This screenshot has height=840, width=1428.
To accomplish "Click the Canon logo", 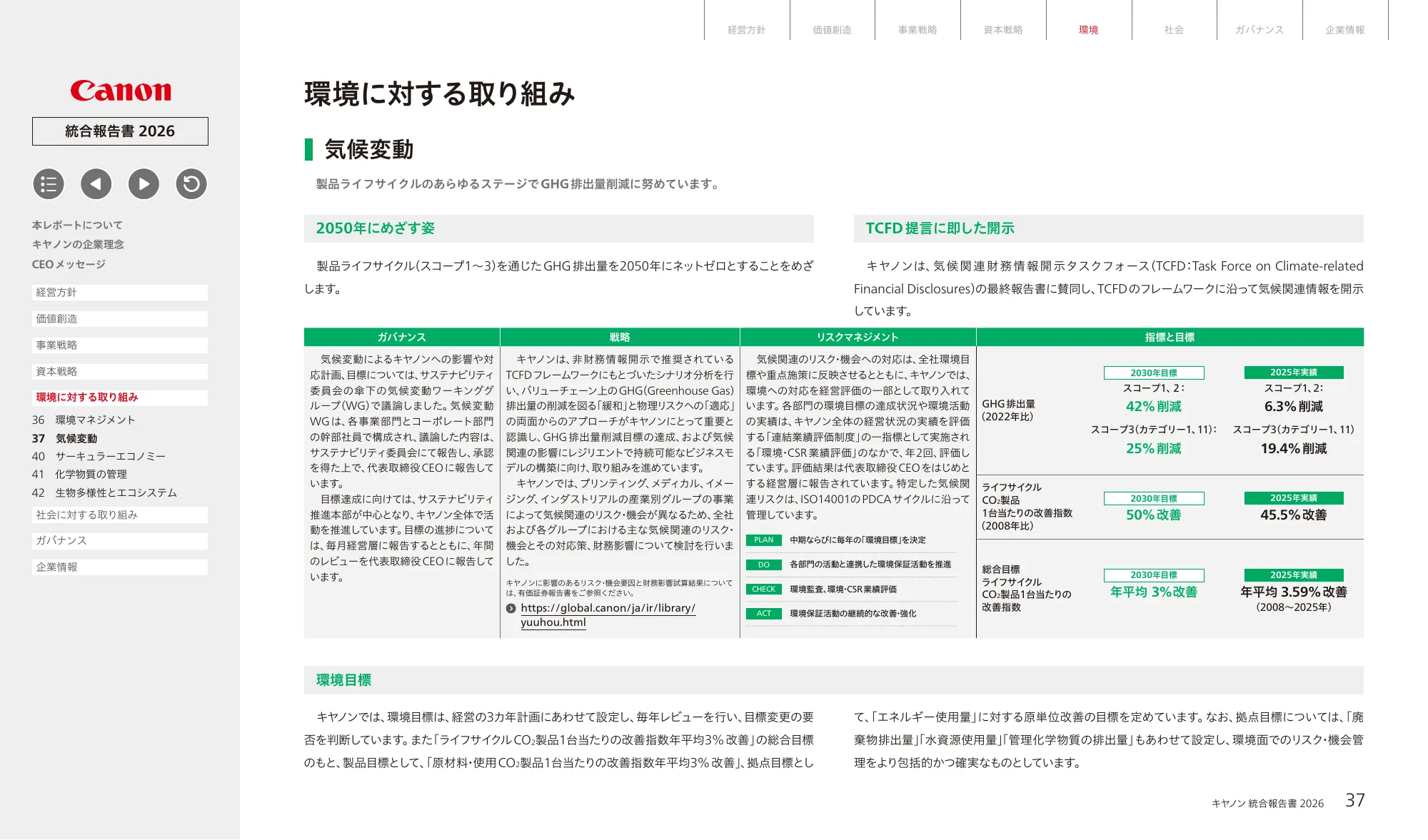I will tap(121, 91).
